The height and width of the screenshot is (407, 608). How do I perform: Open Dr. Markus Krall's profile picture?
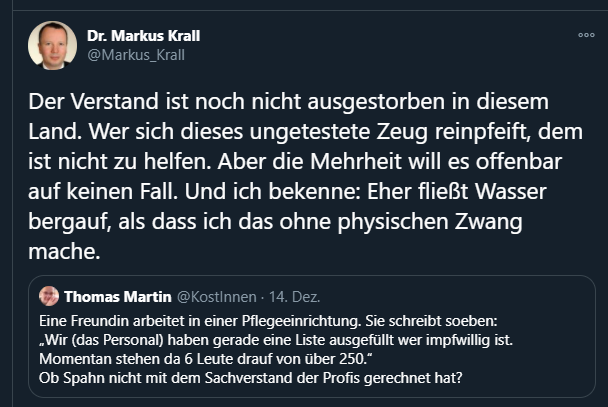click(52, 45)
